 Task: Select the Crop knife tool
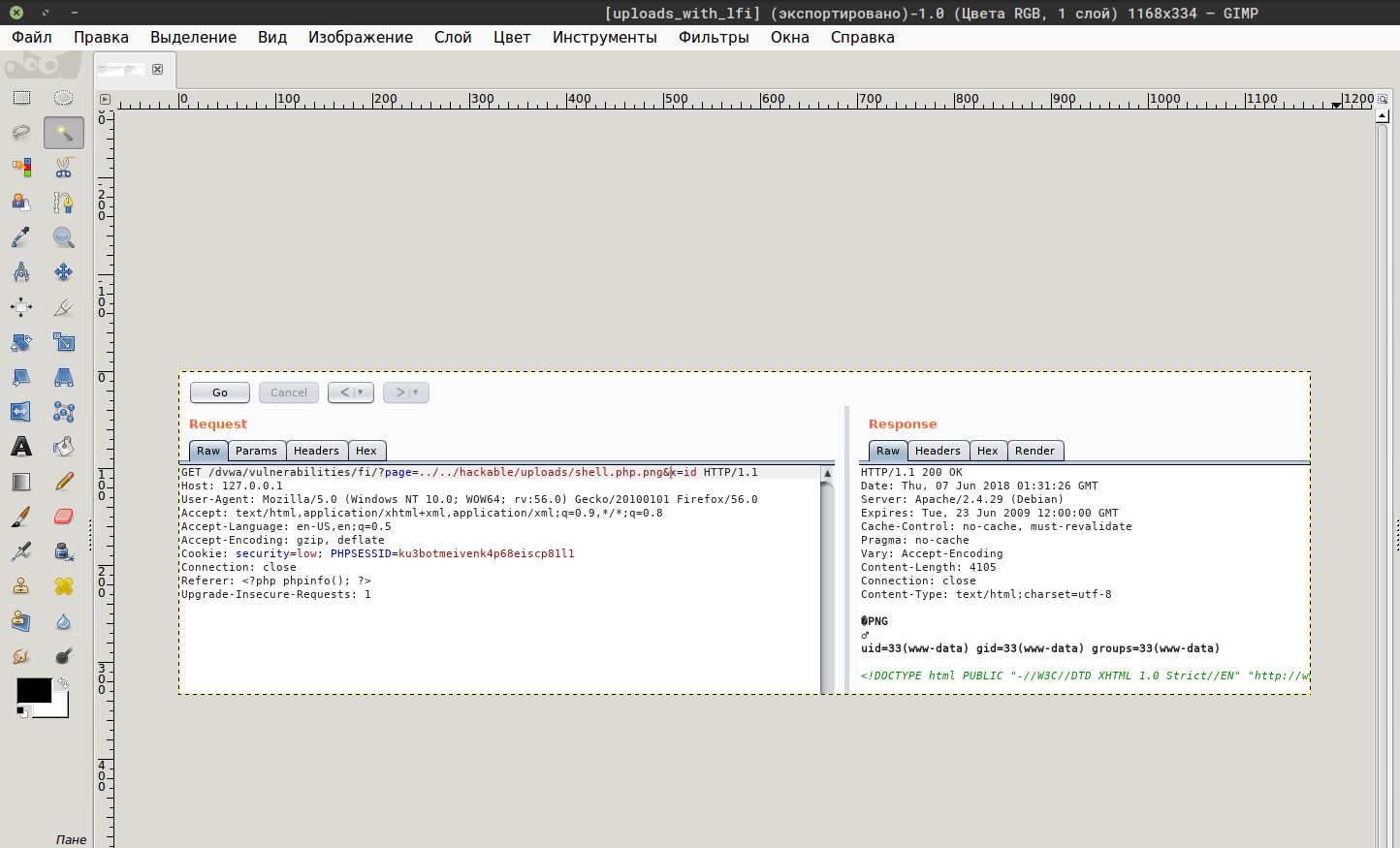pyautogui.click(x=64, y=307)
